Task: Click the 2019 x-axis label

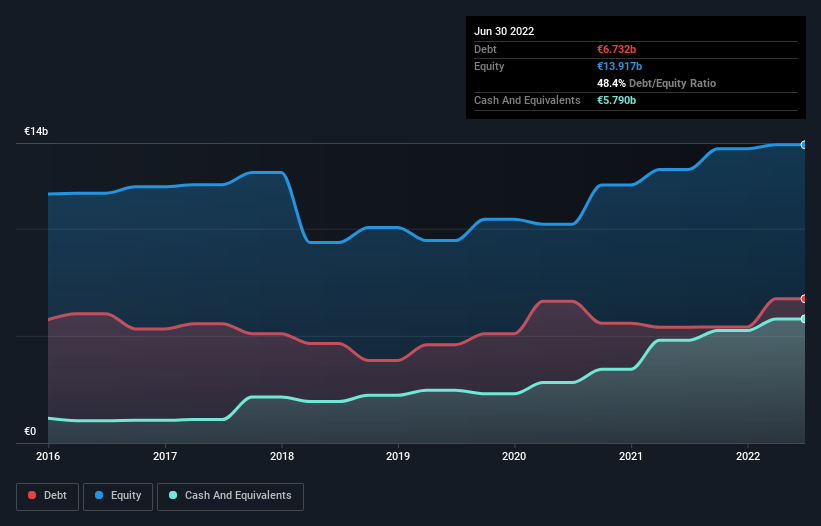Action: [x=398, y=456]
